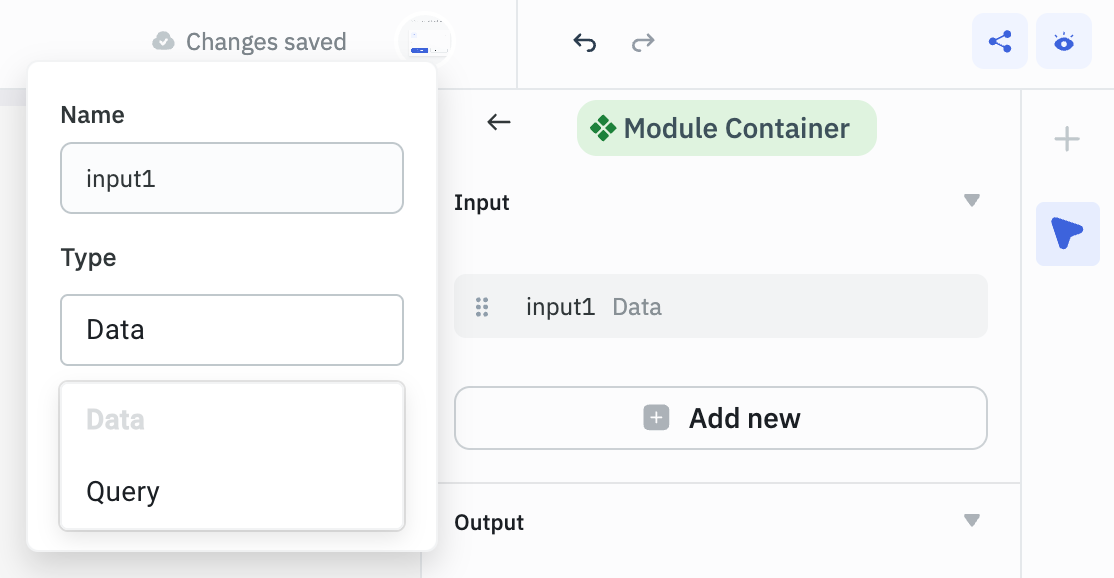Click the Name field containing input1
The width and height of the screenshot is (1114, 578).
coord(231,178)
